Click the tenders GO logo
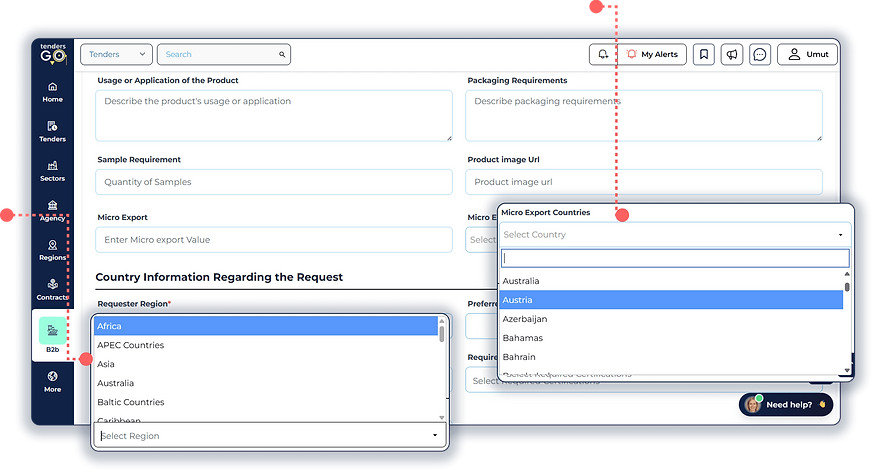Image resolution: width=874 pixels, height=472 pixels. tap(53, 54)
